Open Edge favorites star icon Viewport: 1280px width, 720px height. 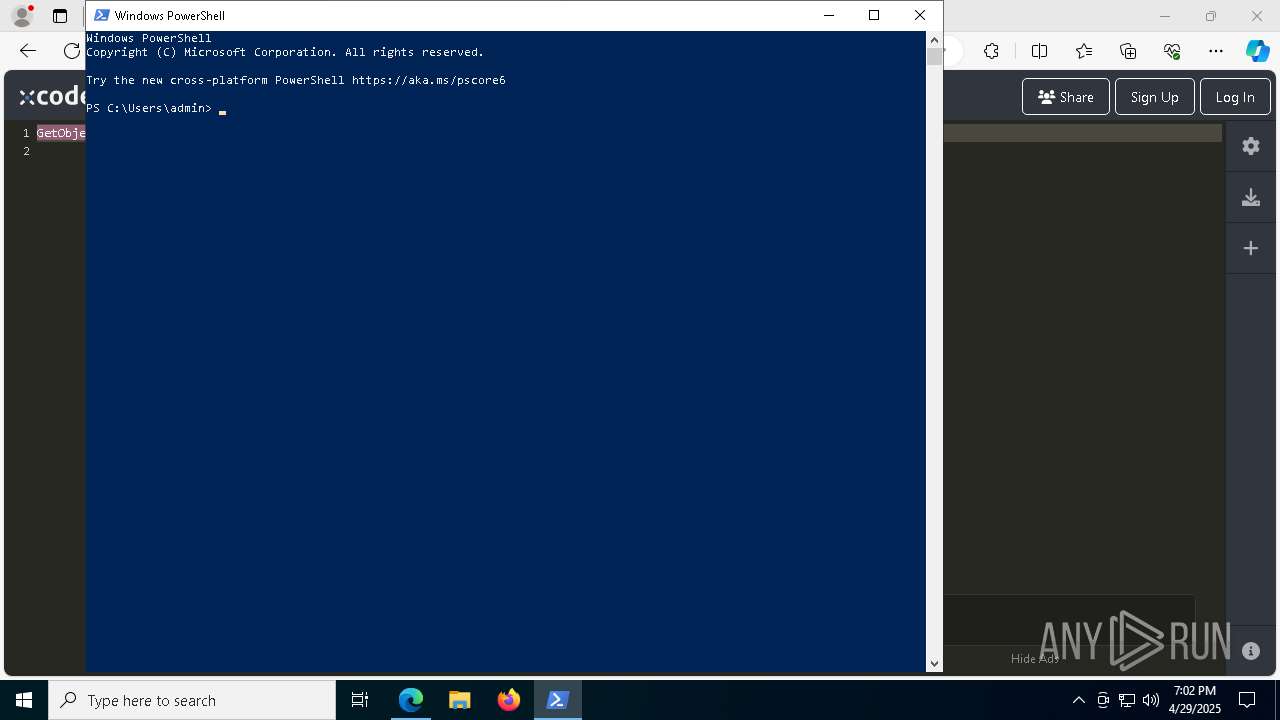[1084, 51]
